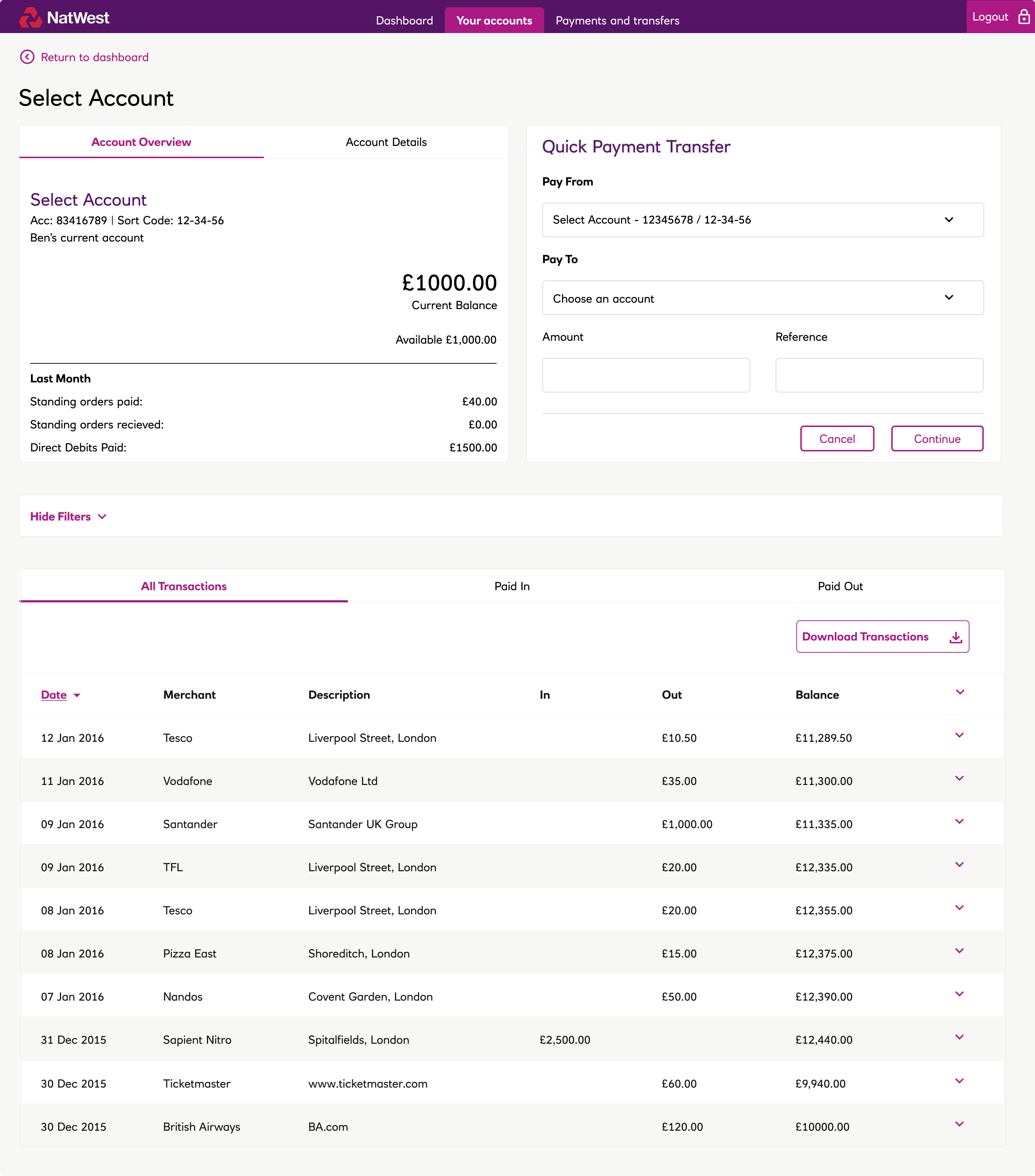
Task: Click Cancel in Quick Payment Transfer
Action: tap(837, 438)
